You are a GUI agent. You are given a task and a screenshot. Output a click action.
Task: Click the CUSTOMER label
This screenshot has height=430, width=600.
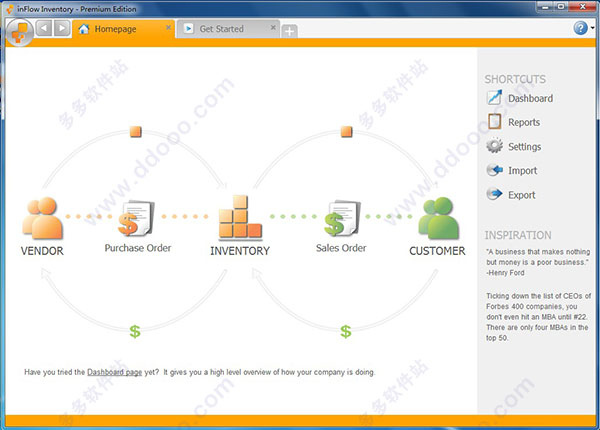437,251
